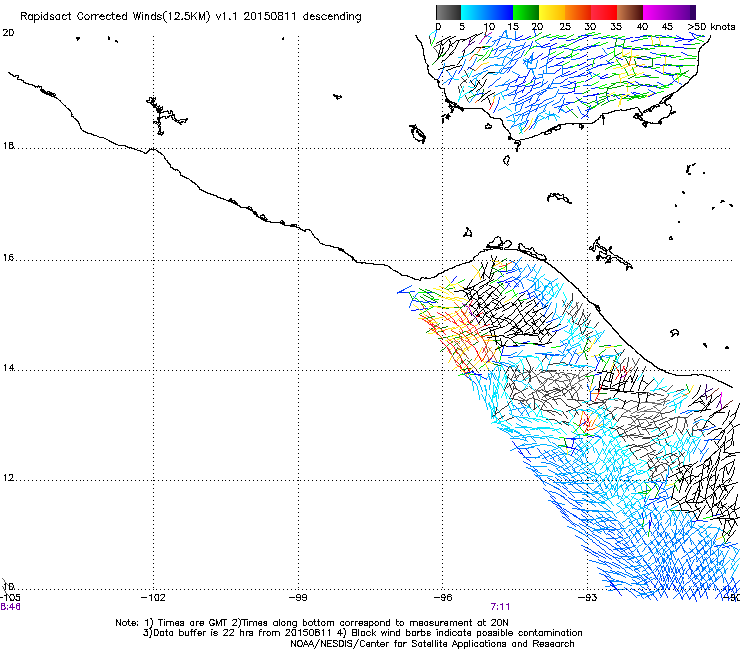Click the latitude axis label '20' at left edge

click(8, 33)
